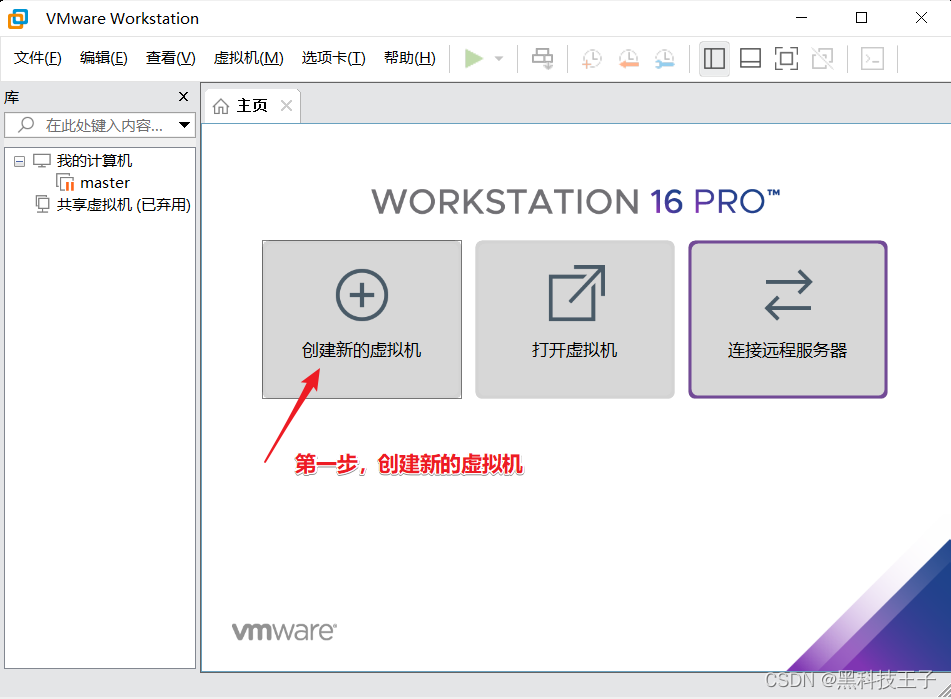
Task: Open the 帮助(H) menu
Action: point(409,58)
